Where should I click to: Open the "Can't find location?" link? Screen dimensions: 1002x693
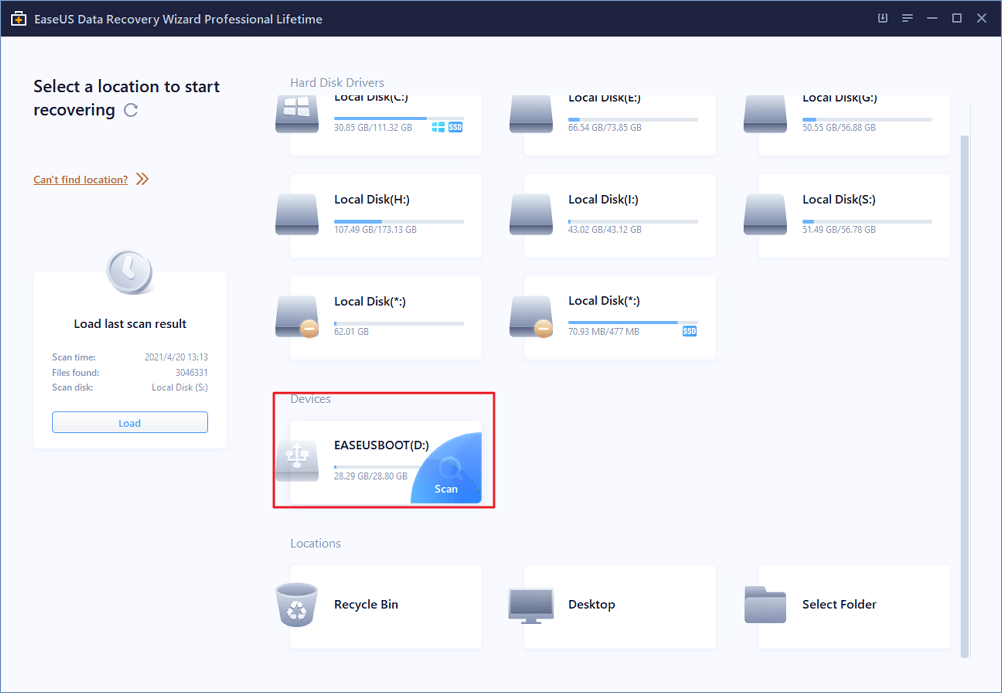click(x=81, y=180)
